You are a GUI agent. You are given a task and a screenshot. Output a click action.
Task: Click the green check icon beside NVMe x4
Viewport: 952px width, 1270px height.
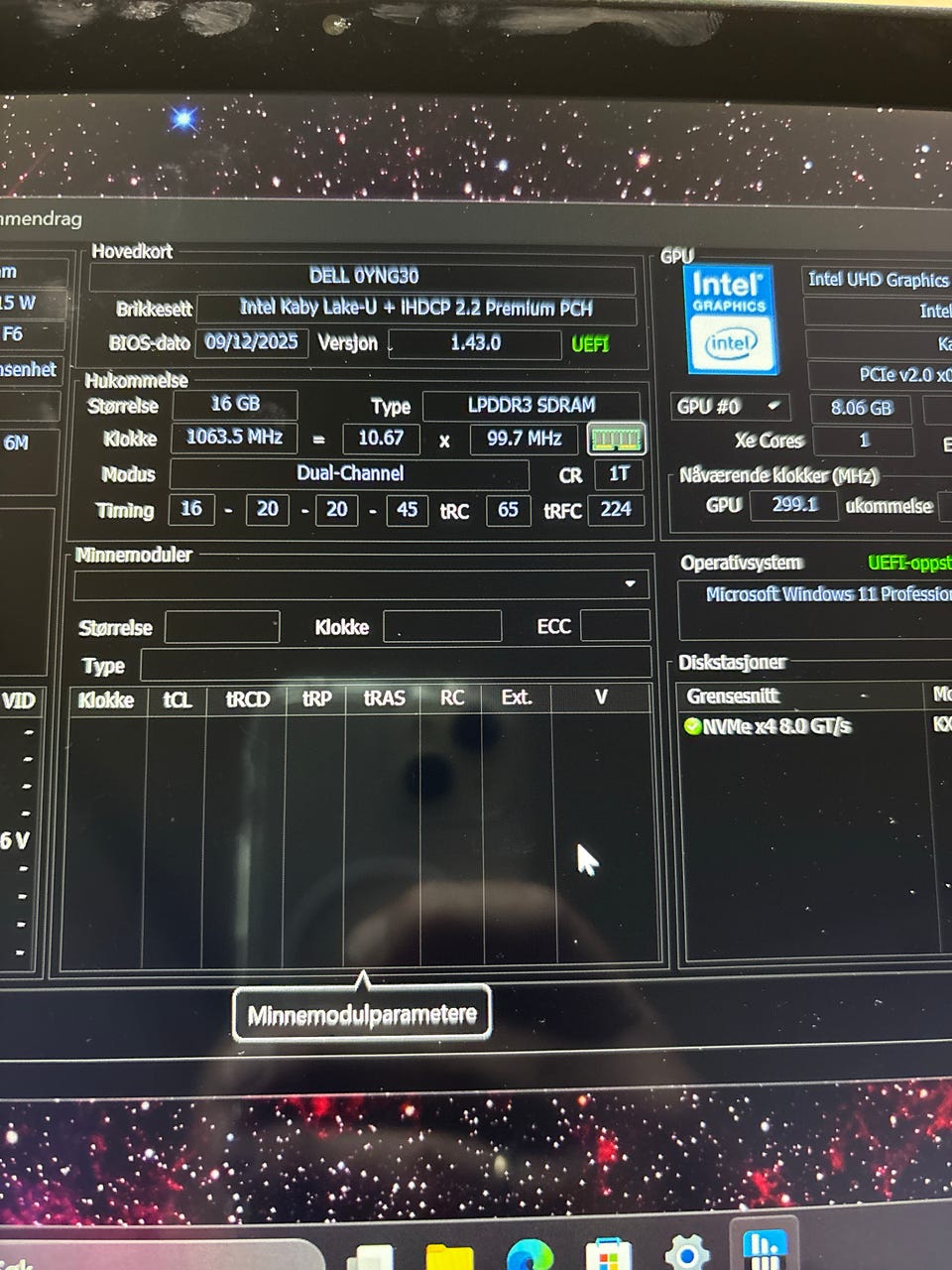[x=693, y=726]
